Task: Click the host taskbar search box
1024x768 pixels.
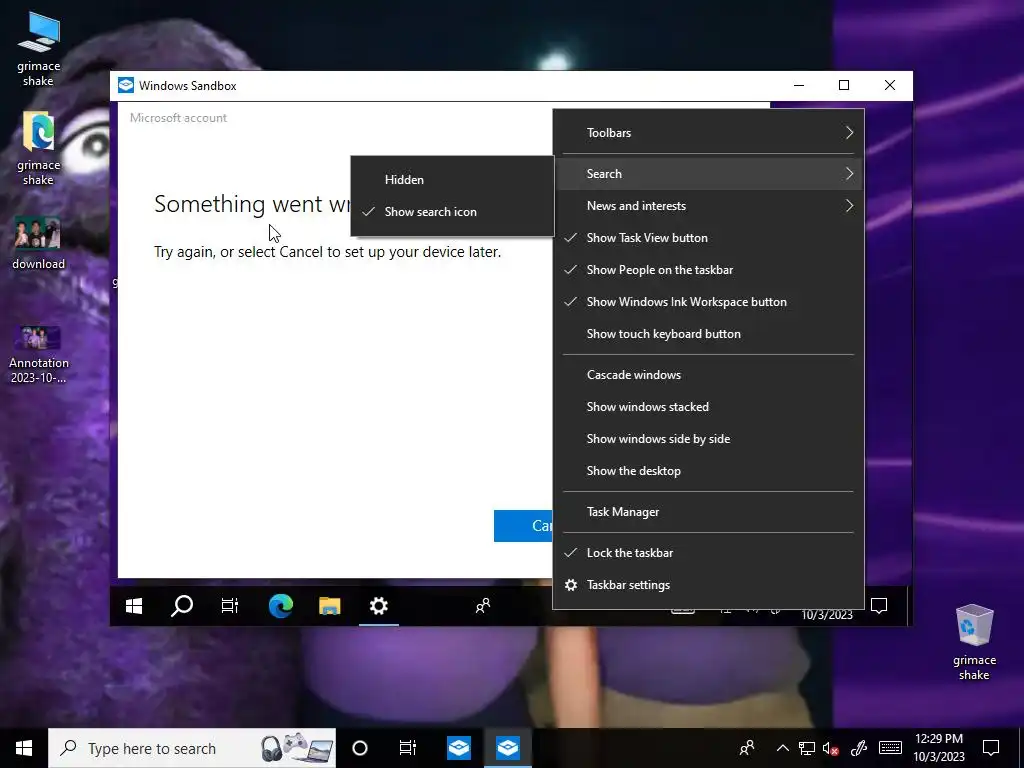Action: [192, 748]
